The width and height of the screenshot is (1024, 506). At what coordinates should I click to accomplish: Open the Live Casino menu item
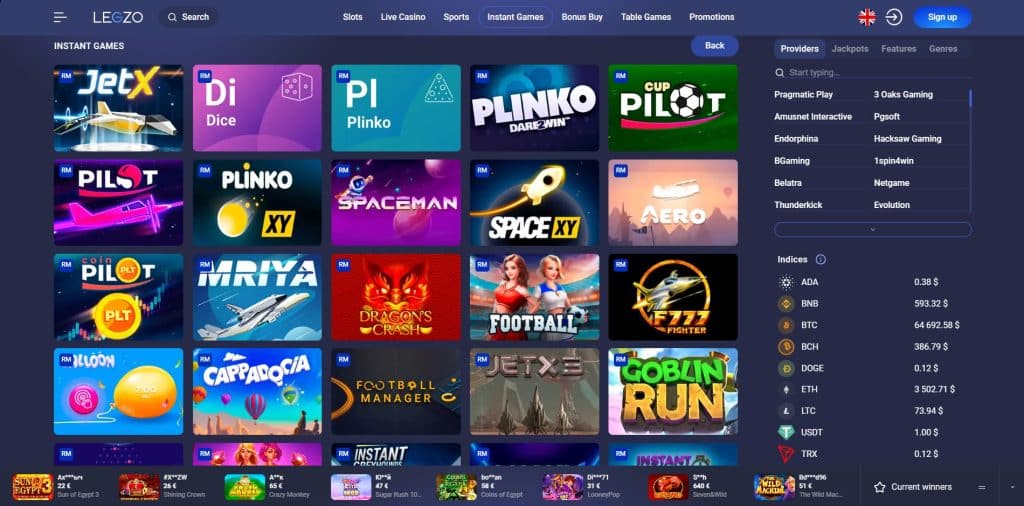click(x=403, y=17)
